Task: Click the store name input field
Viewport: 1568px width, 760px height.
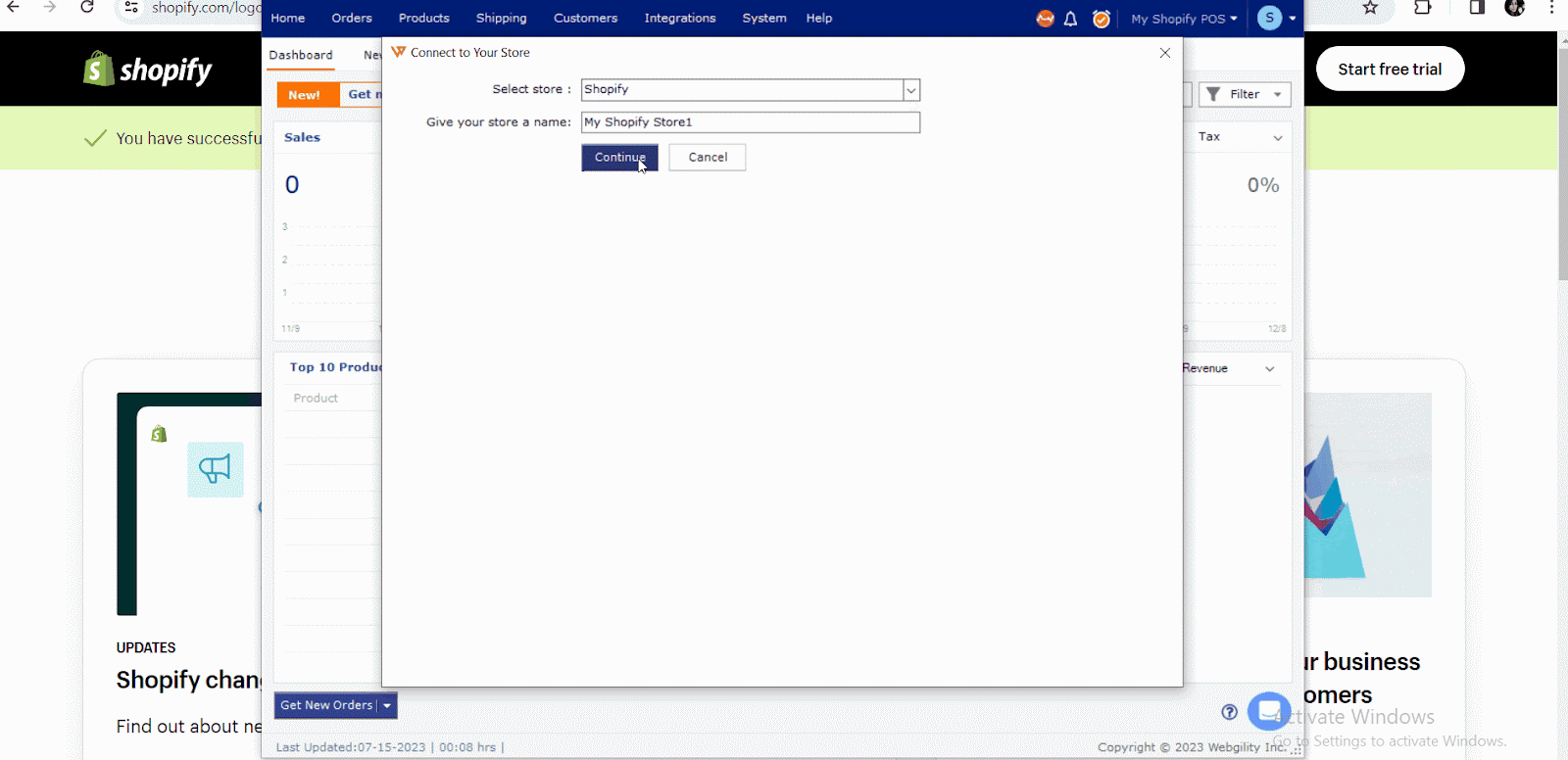Action: pyautogui.click(x=751, y=122)
